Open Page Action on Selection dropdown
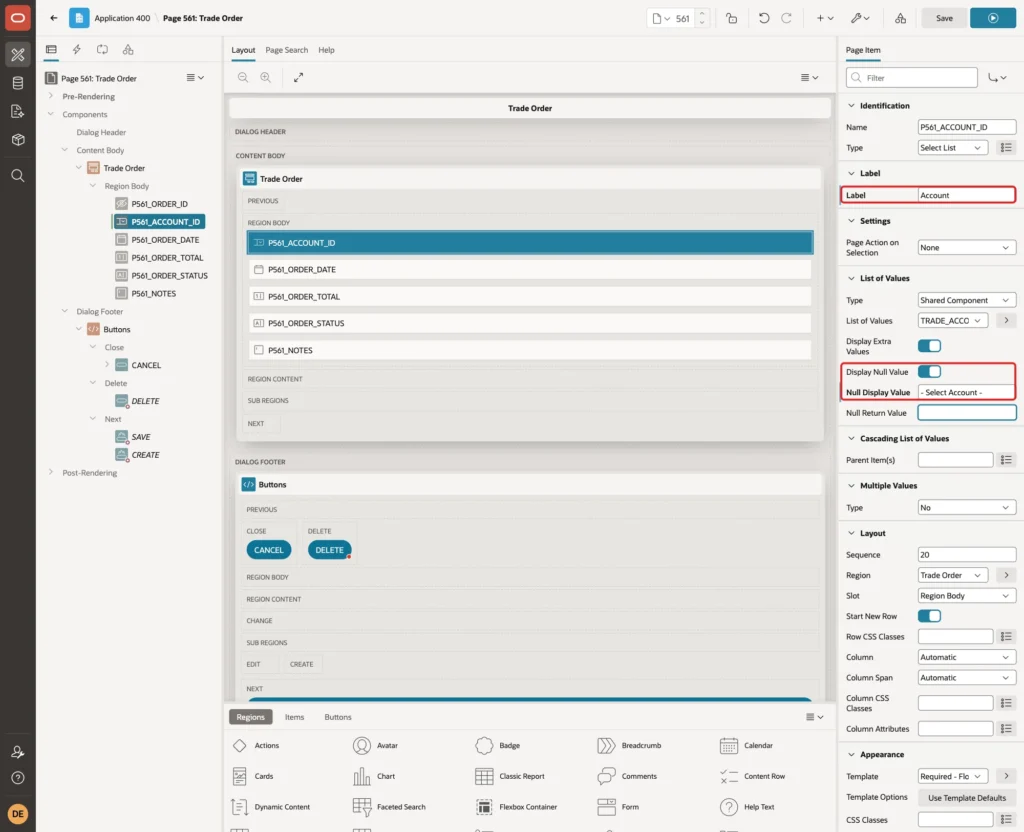 967,248
